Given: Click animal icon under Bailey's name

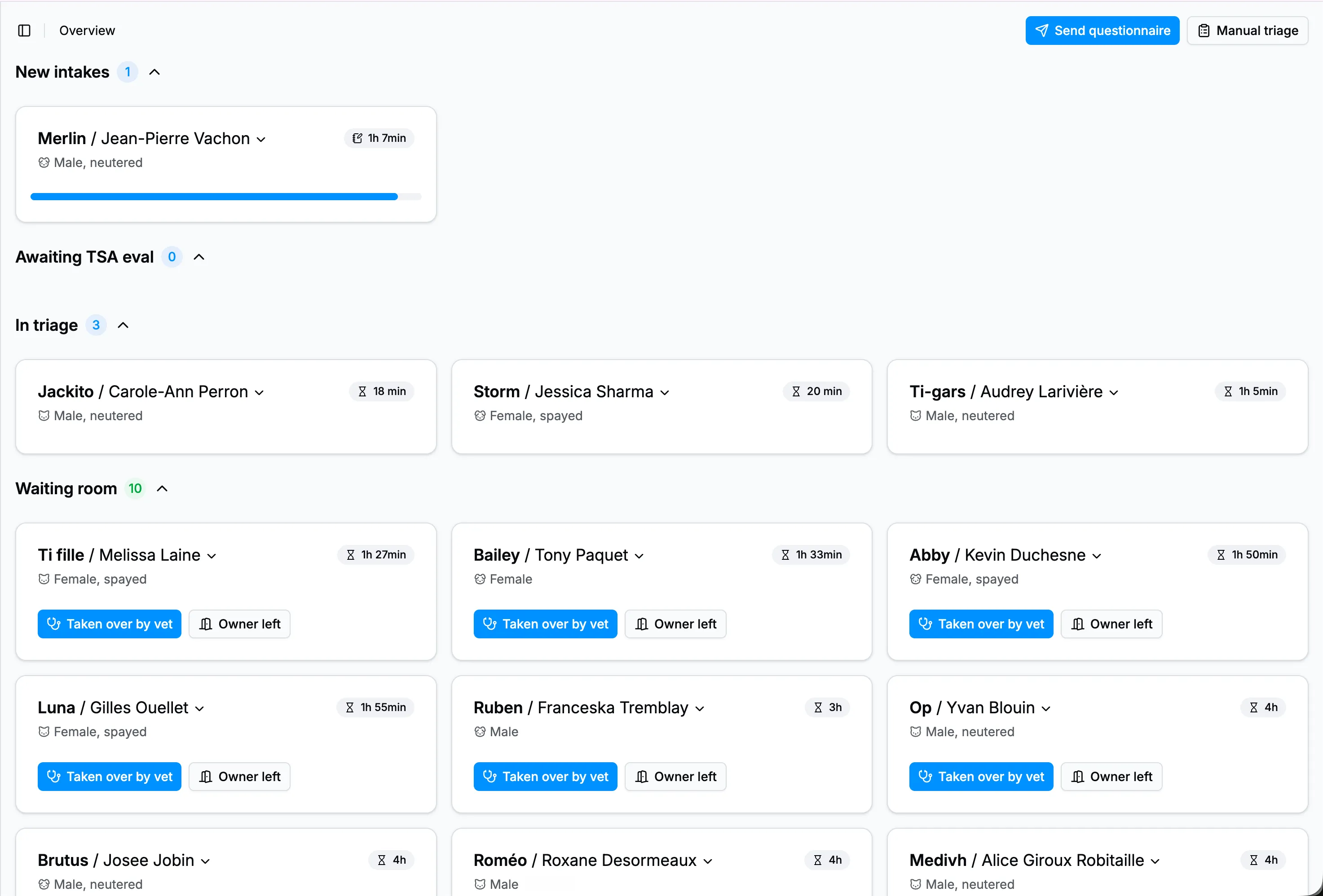Looking at the screenshot, I should (x=480, y=579).
